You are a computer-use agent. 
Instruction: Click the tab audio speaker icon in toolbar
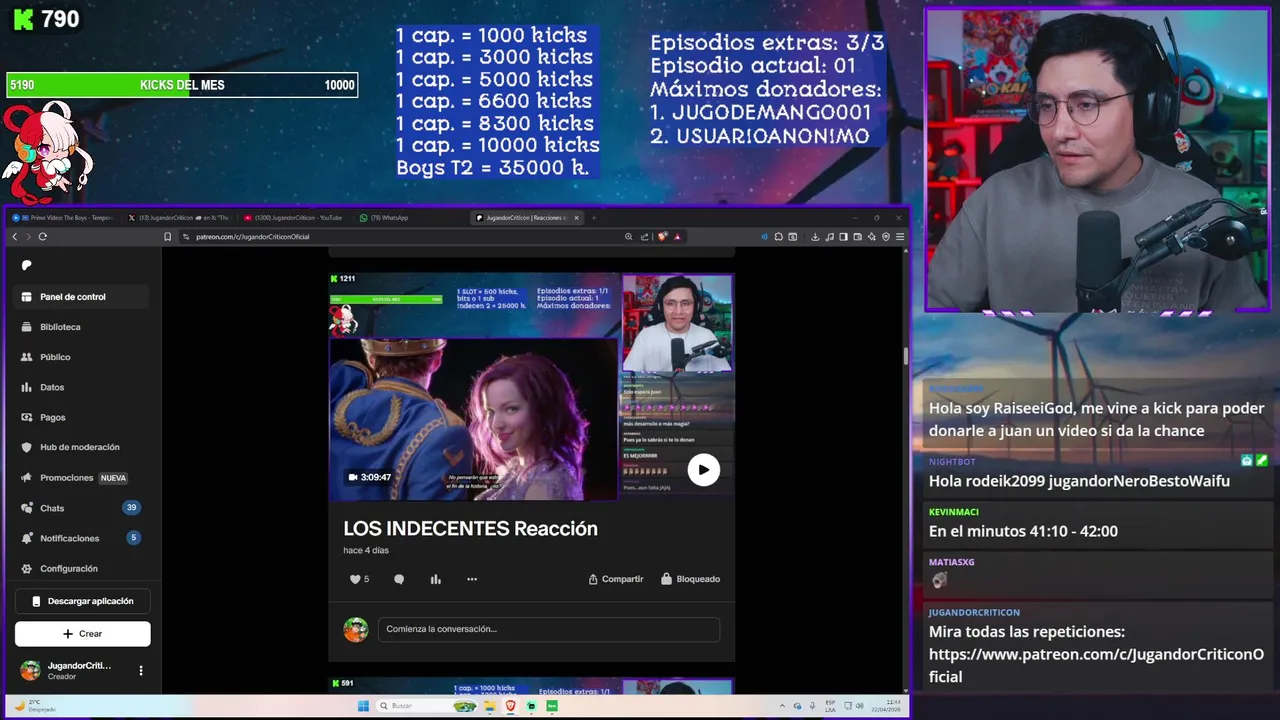[x=765, y=237]
